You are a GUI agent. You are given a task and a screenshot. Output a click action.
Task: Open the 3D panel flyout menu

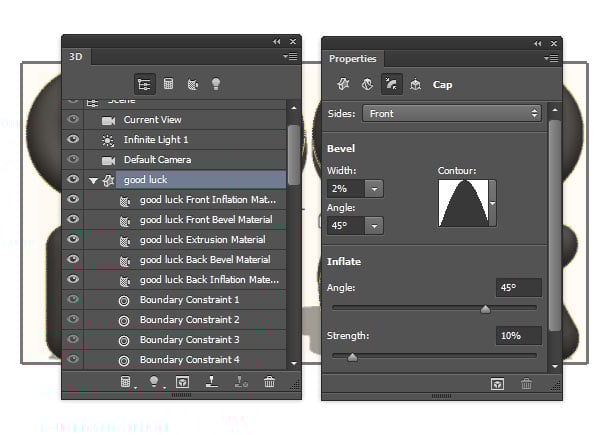290,57
